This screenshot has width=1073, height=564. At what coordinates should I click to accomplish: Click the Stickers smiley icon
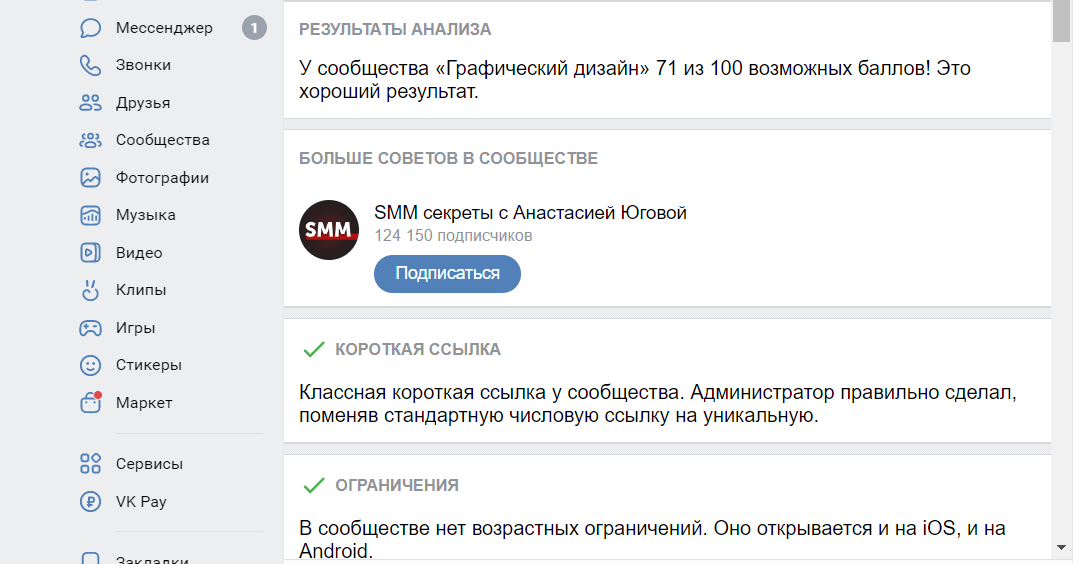tap(91, 365)
